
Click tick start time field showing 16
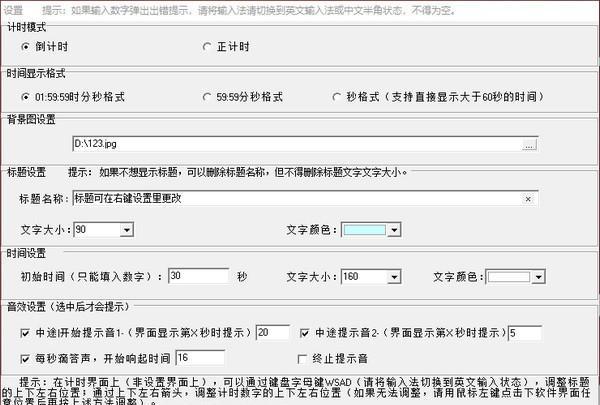tap(200, 358)
